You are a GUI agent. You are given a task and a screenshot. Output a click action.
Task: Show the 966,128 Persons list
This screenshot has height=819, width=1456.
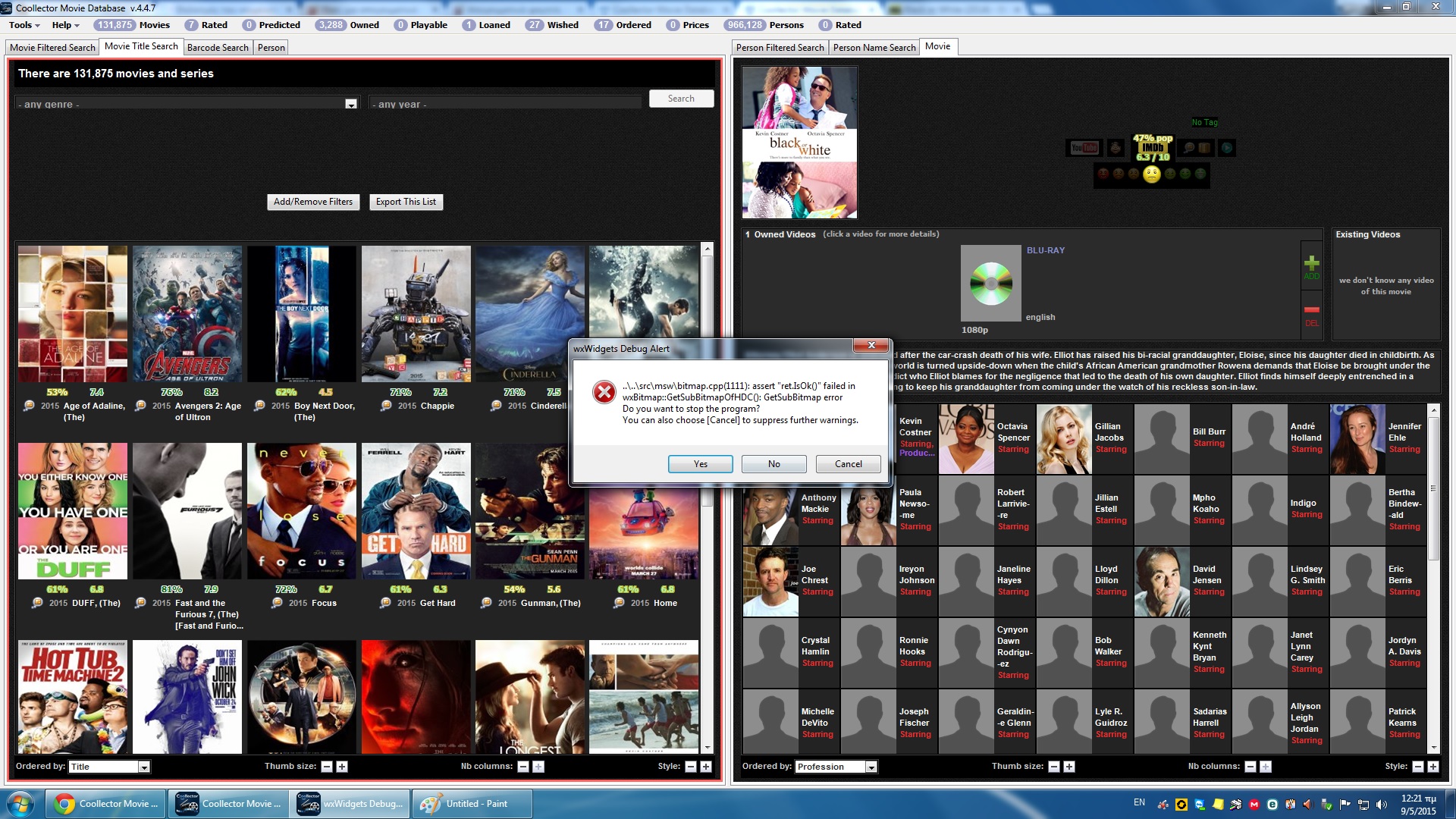pyautogui.click(x=764, y=25)
